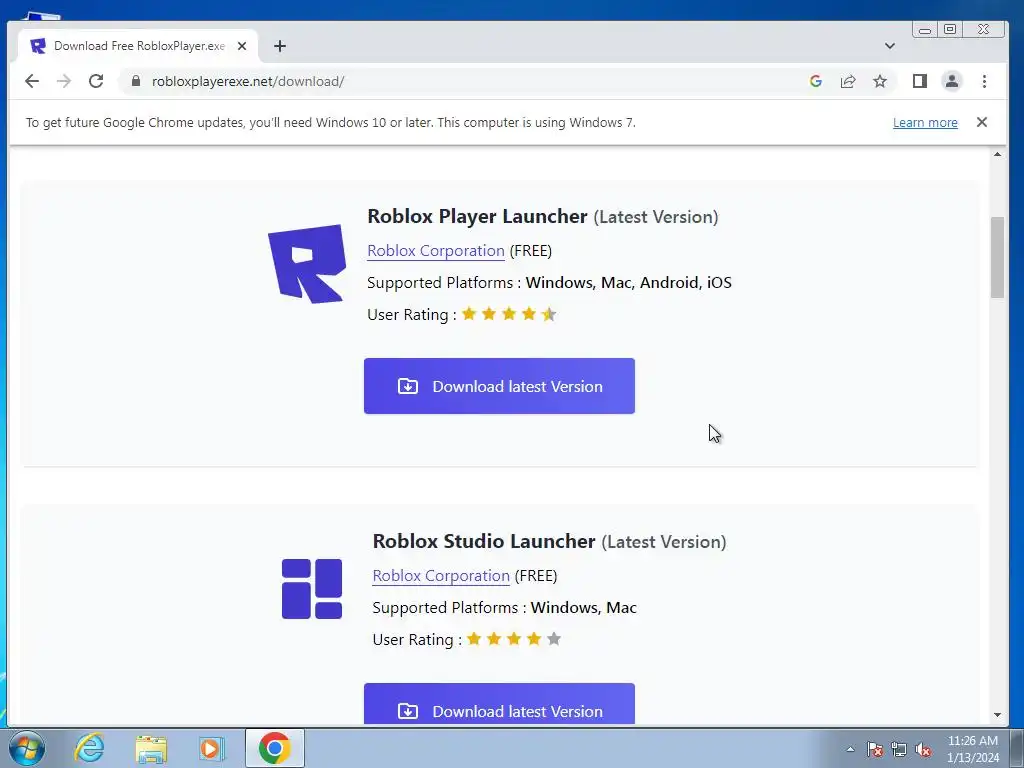
Task: Click the address bar URL field
Action: coord(457,81)
